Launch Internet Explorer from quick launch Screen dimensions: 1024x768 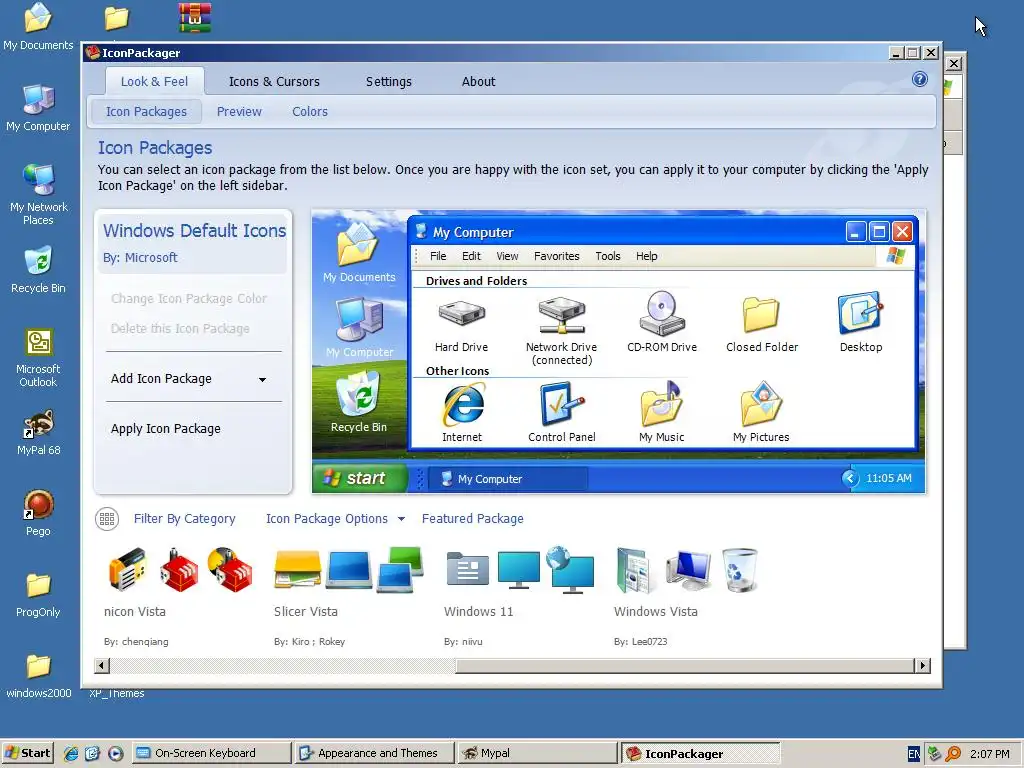[x=71, y=753]
